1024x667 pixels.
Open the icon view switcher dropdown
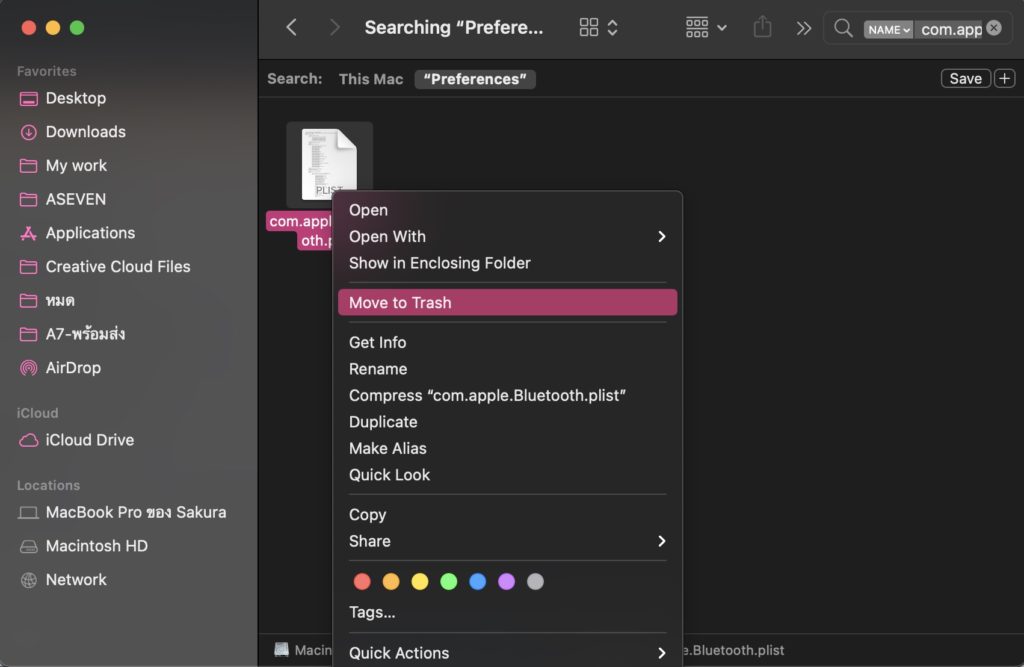tap(599, 28)
